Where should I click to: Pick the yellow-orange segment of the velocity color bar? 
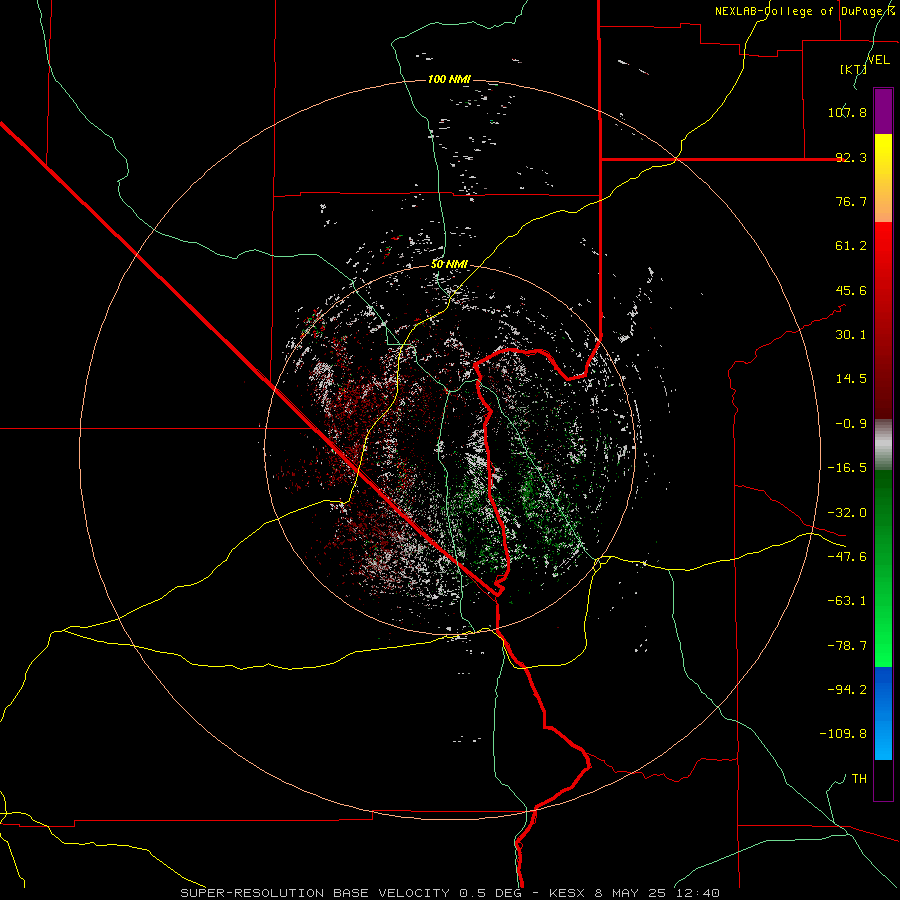tap(883, 178)
